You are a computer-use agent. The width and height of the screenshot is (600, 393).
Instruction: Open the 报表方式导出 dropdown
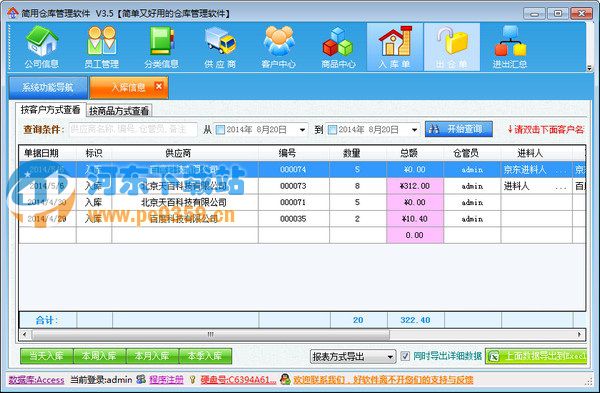353,357
